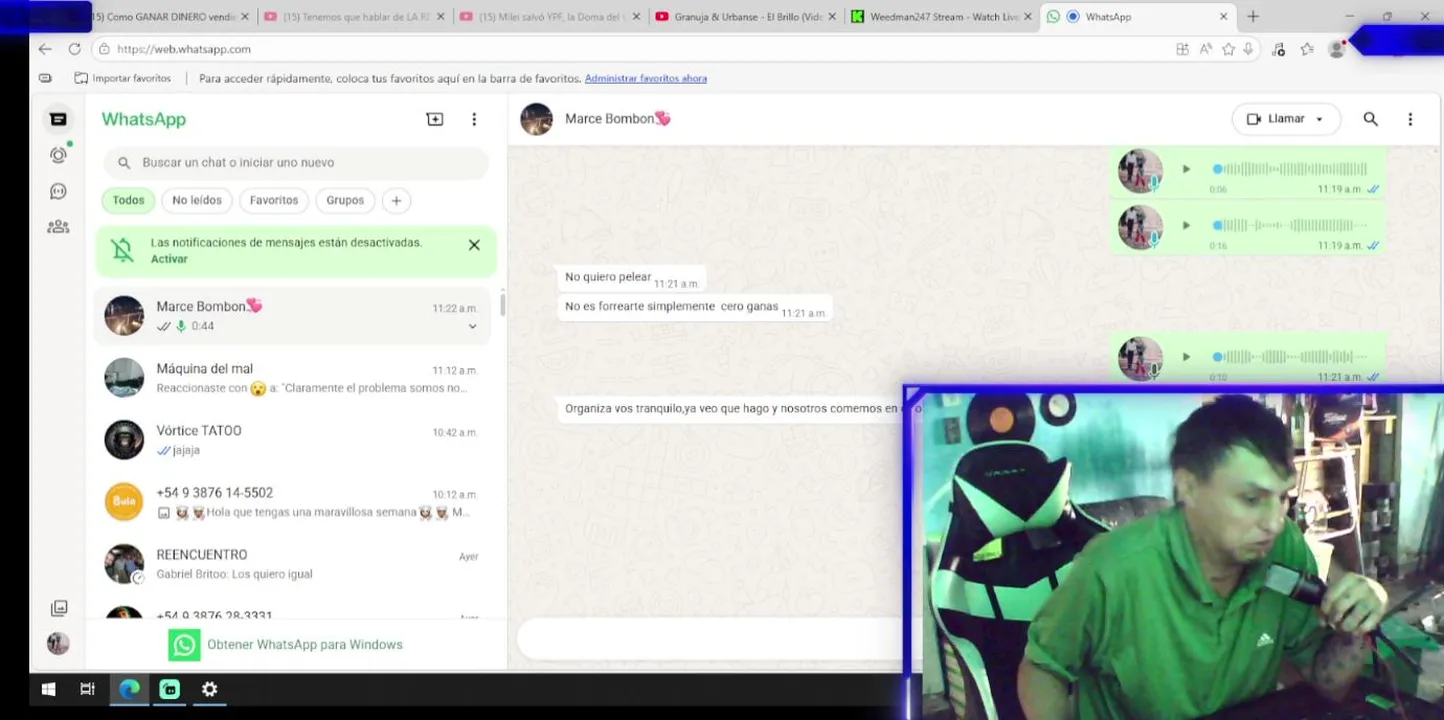
Task: Open Marce Bombon header profile picture
Action: point(537,119)
